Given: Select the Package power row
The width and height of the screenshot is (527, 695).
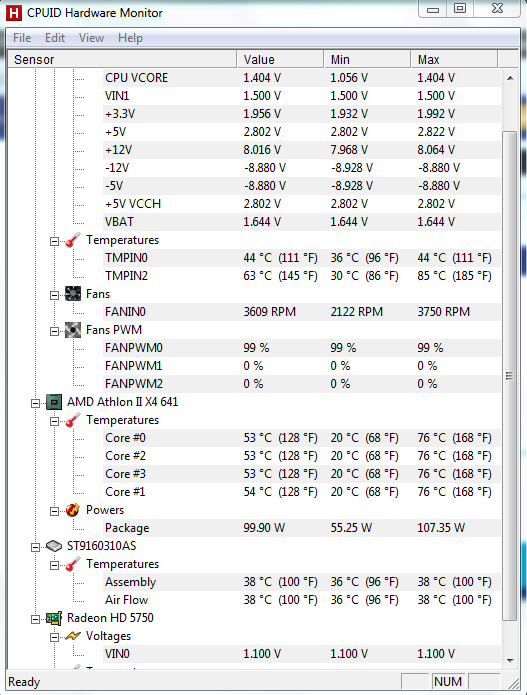Looking at the screenshot, I should (x=302, y=528).
